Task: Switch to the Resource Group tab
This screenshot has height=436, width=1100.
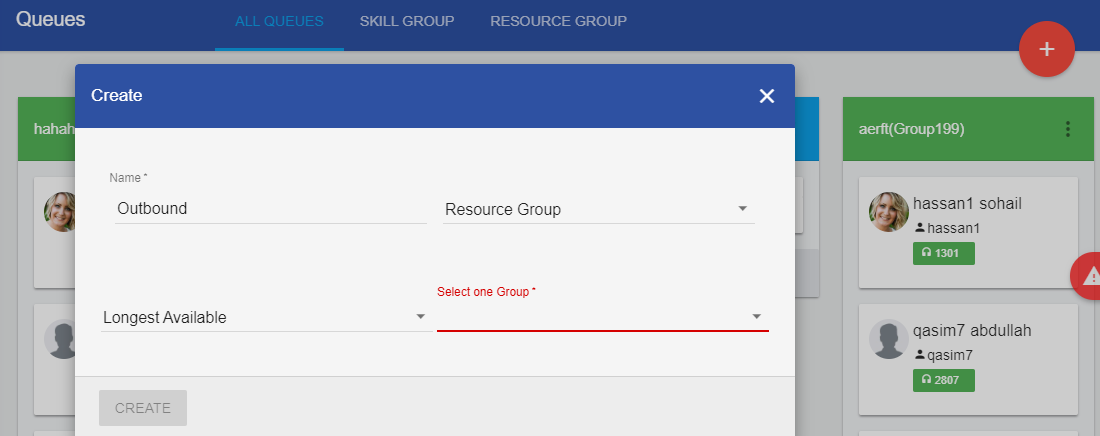Action: [x=558, y=21]
